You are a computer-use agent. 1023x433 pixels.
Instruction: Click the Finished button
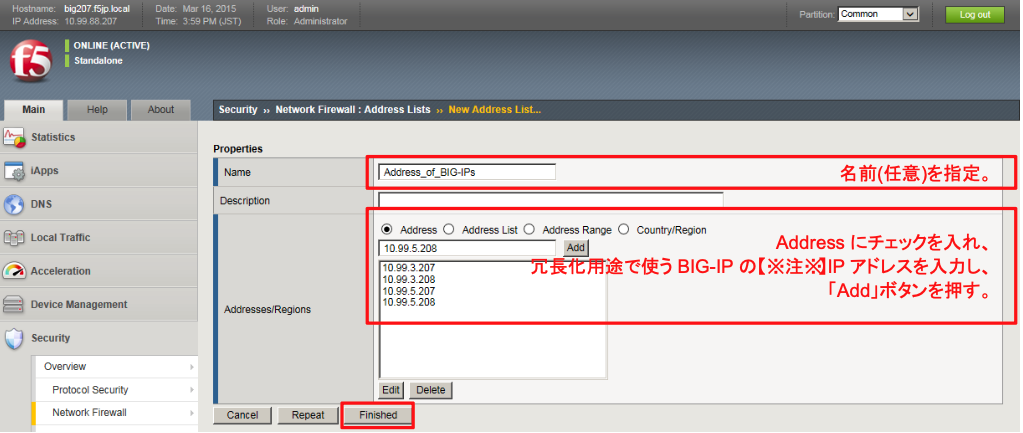pyautogui.click(x=378, y=415)
